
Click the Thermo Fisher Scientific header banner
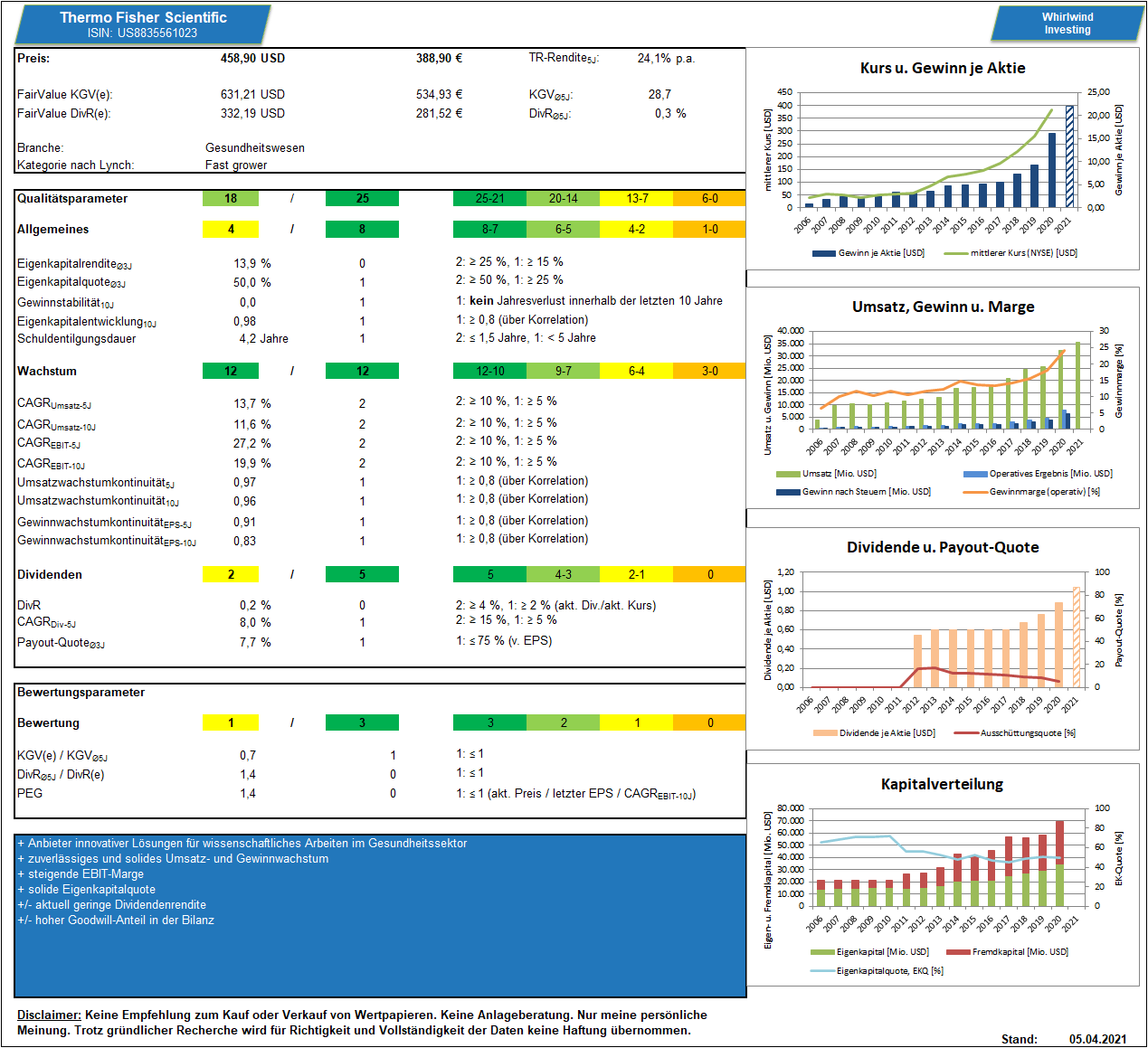[x=142, y=24]
